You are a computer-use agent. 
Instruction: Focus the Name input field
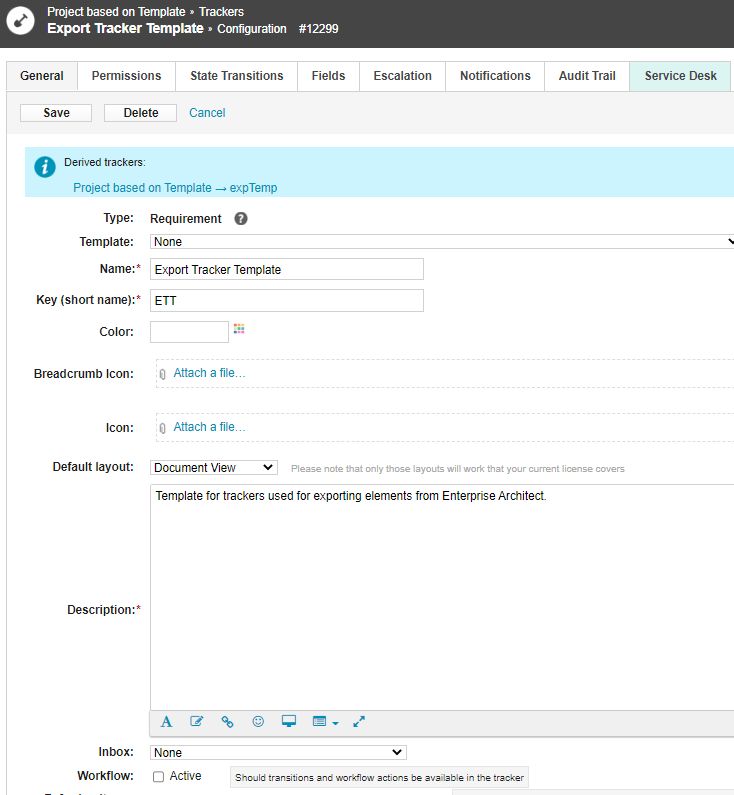287,269
